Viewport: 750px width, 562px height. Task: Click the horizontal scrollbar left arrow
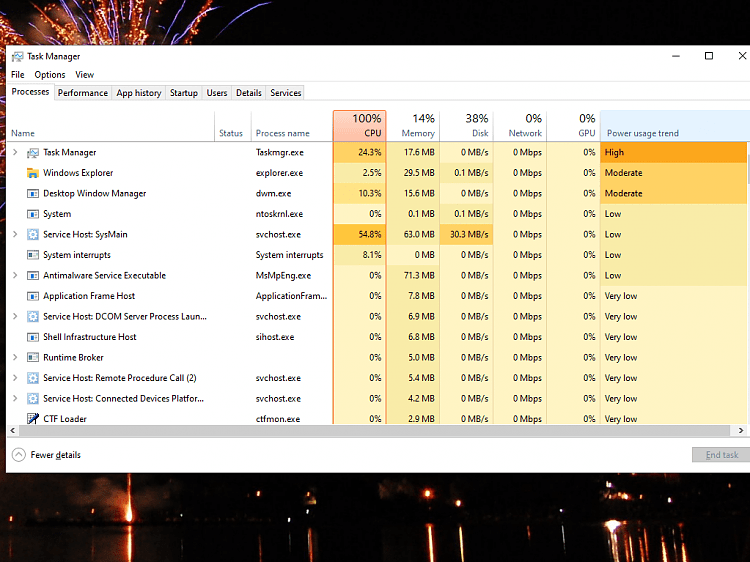tap(13, 430)
